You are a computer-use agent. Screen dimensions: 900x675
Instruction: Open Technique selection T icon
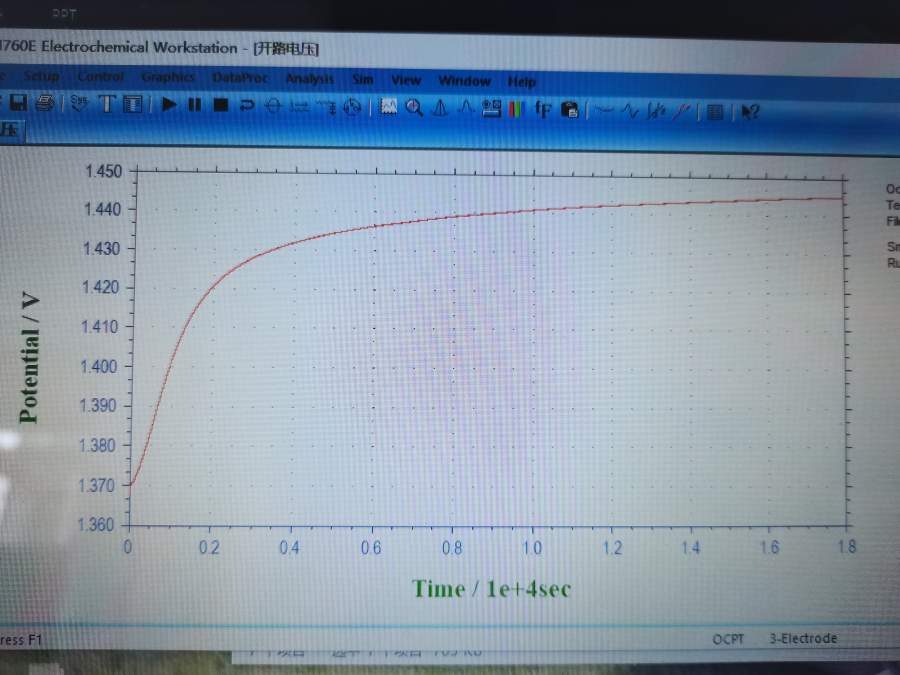[107, 104]
